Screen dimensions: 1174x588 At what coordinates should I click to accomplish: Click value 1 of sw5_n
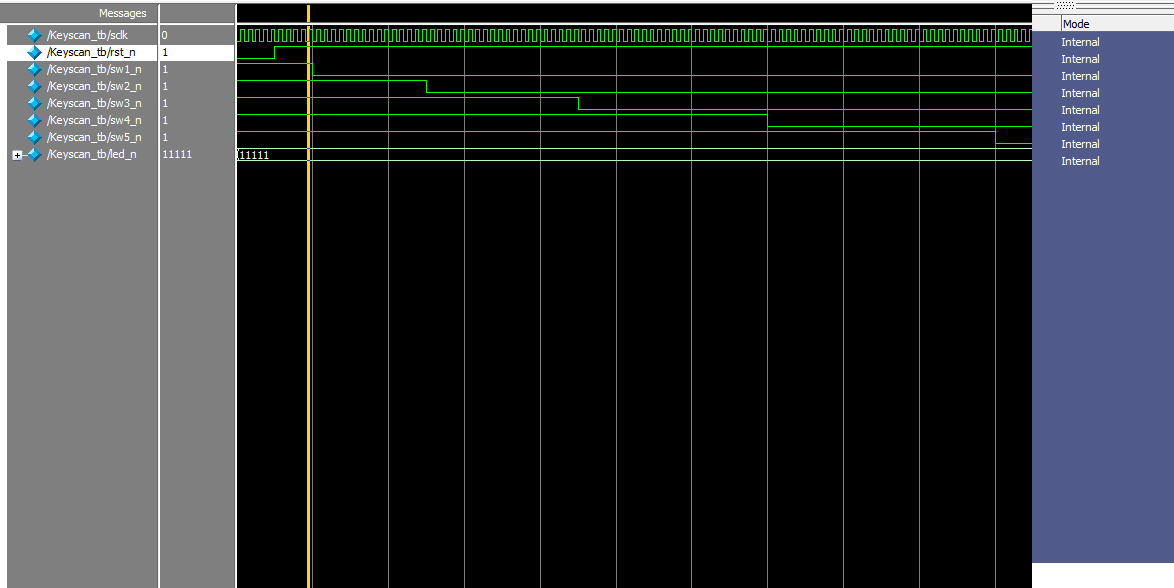[x=165, y=137]
